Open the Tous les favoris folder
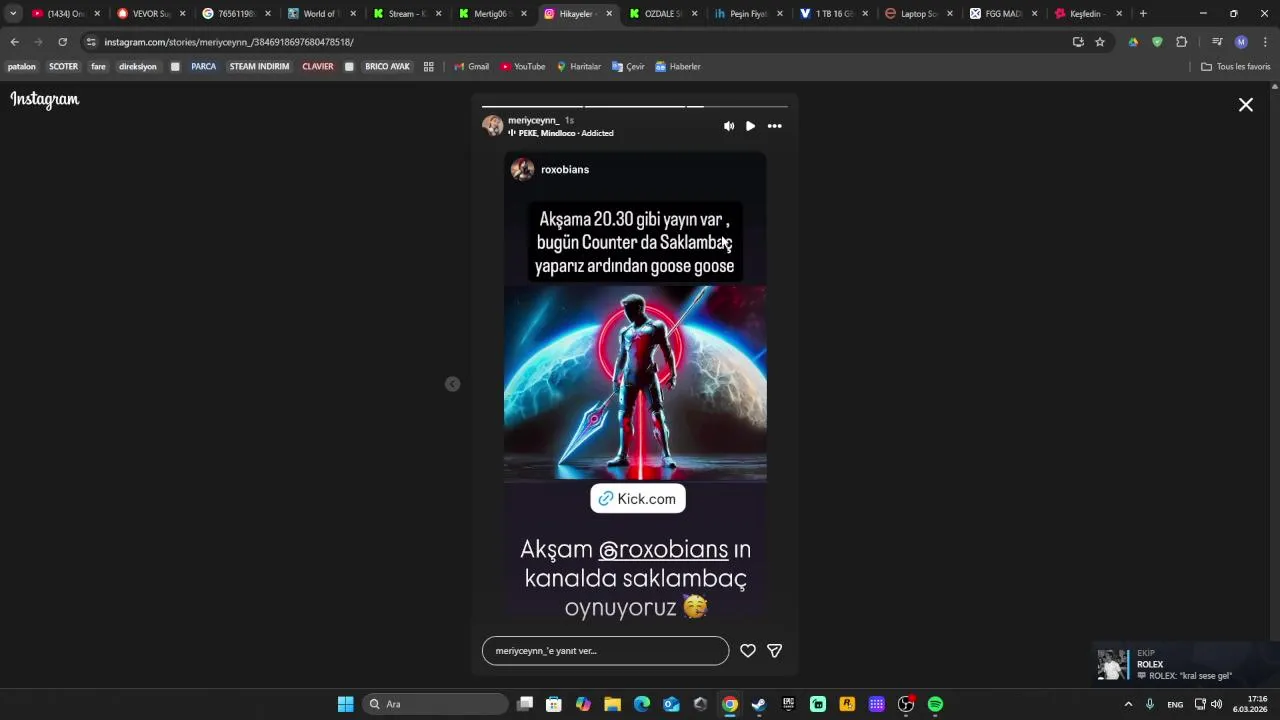The height and width of the screenshot is (720, 1280). coord(1236,67)
